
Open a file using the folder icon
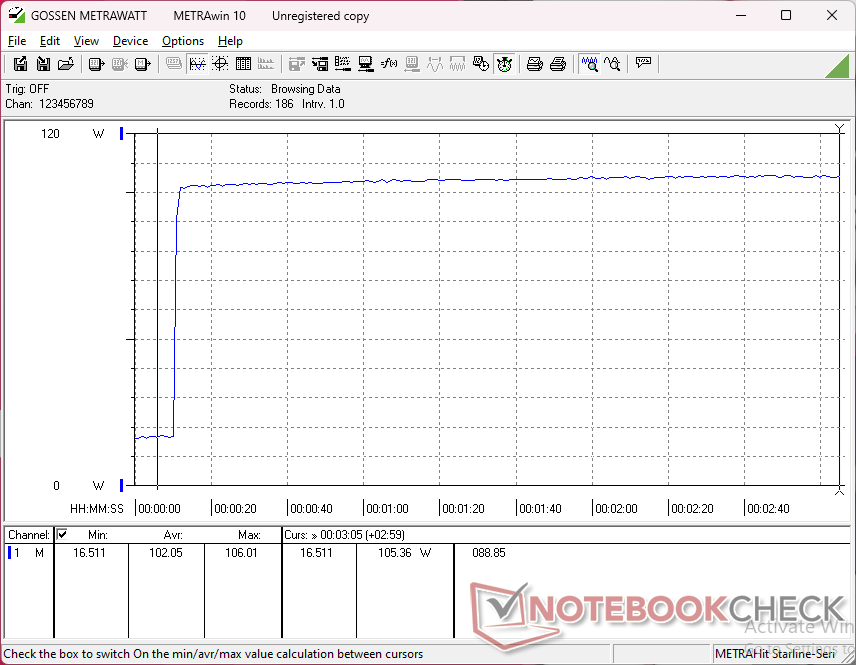point(66,64)
